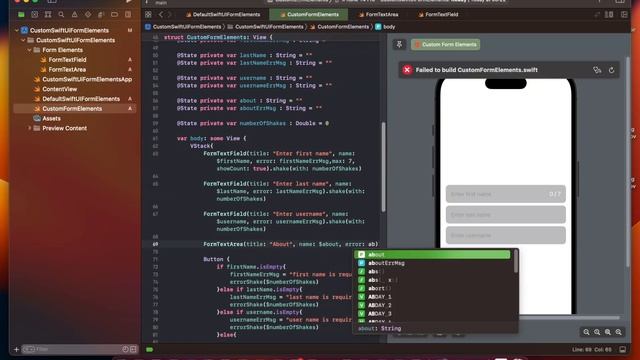Image resolution: width=640 pixels, height=360 pixels.
Task: Collapse the CustomSwiftUIFormElements project root
Action: pos(17,30)
